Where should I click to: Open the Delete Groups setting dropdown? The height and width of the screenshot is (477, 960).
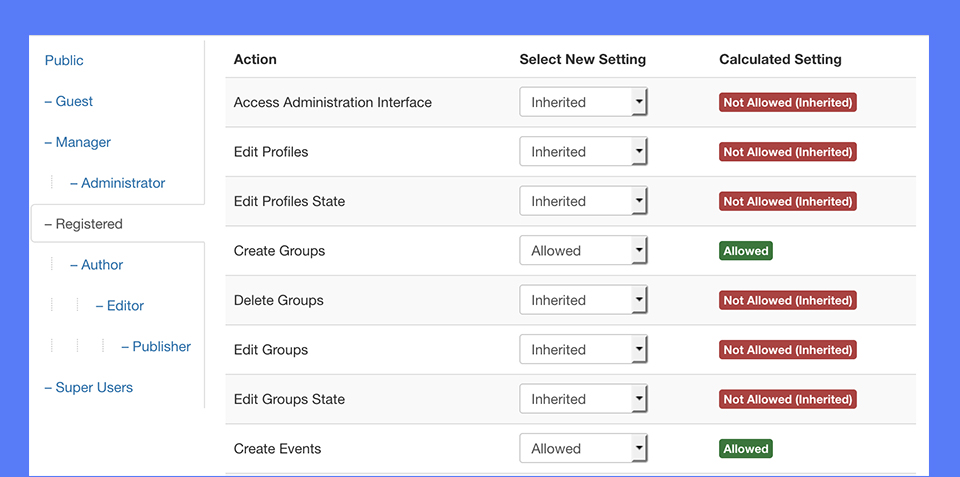coord(583,300)
